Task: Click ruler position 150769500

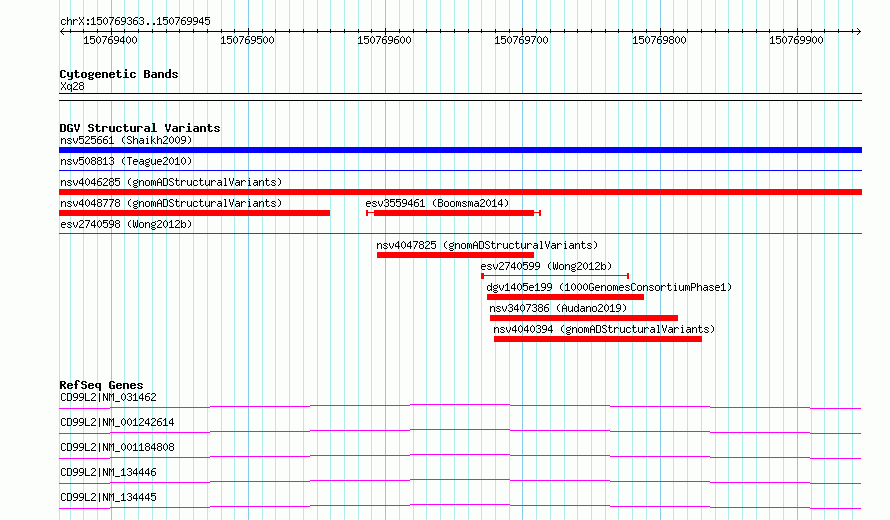Action: coord(247,40)
